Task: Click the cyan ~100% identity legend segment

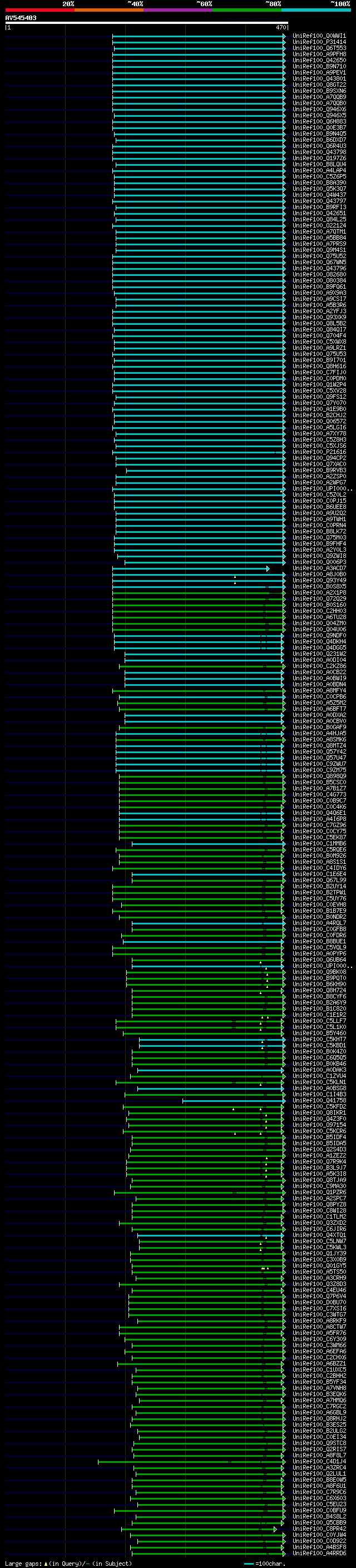Action: [x=316, y=10]
